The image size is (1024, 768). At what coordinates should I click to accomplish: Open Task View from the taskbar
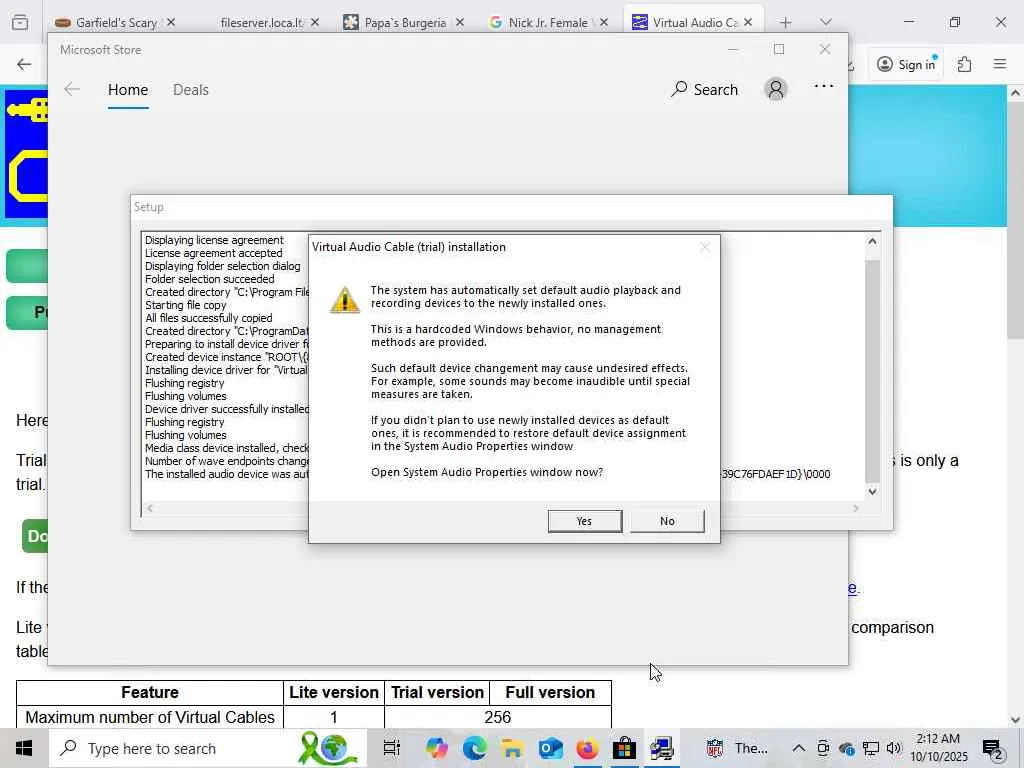point(391,748)
